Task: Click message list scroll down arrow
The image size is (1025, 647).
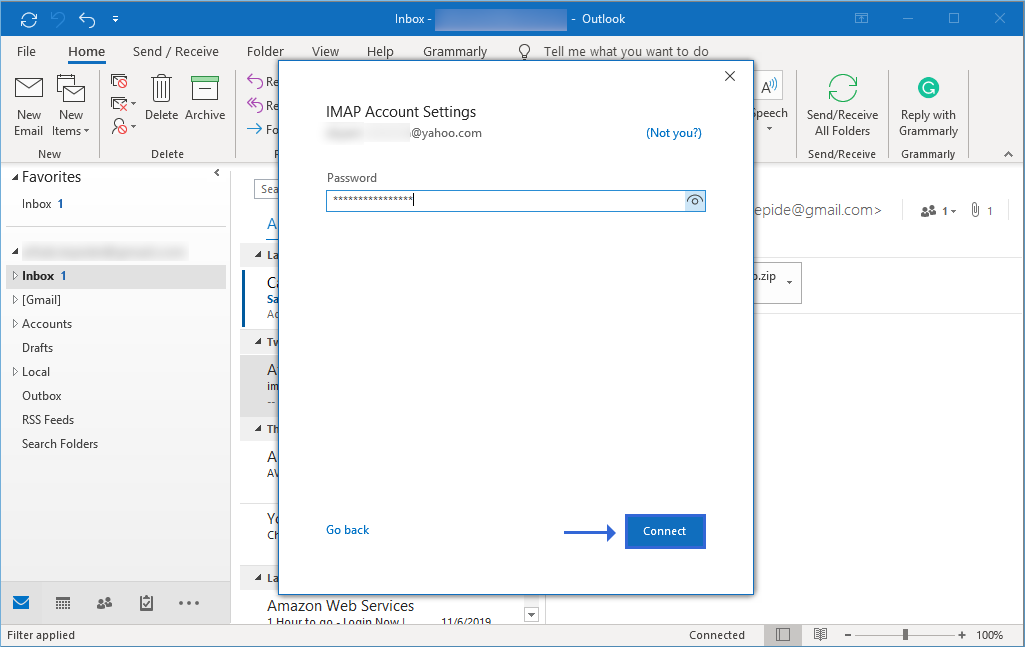Action: pyautogui.click(x=531, y=614)
